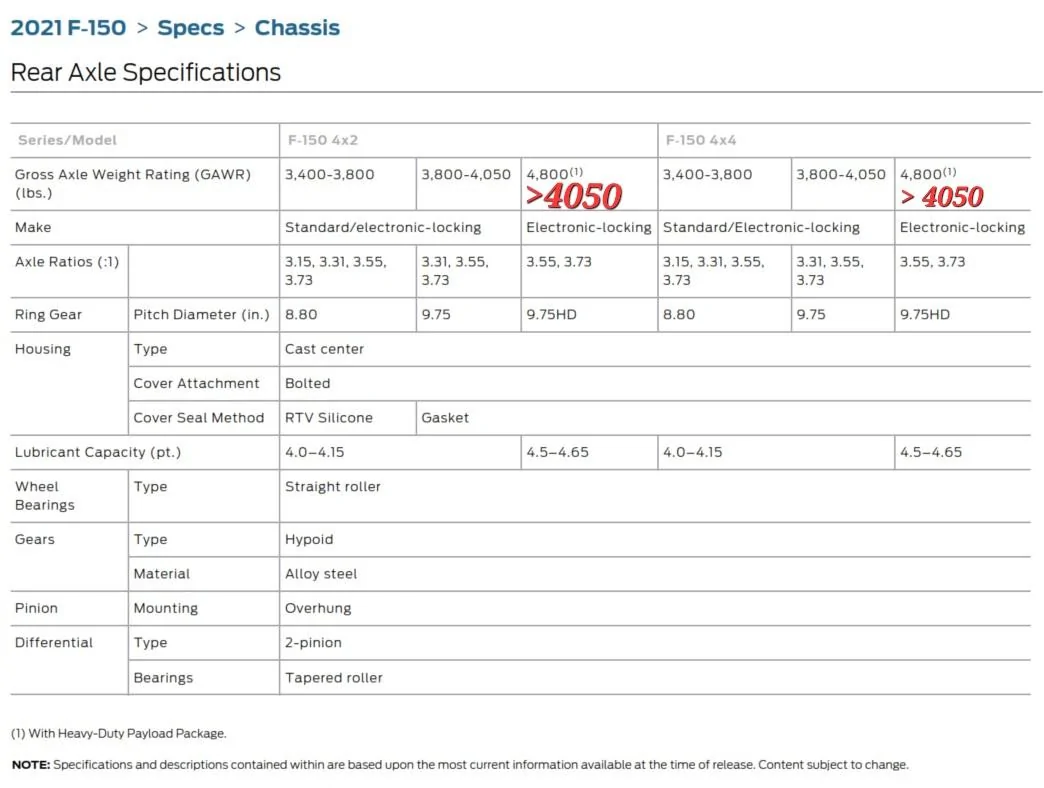Click the "Rear Axle Specifications" heading
1044x788 pixels.
click(145, 73)
